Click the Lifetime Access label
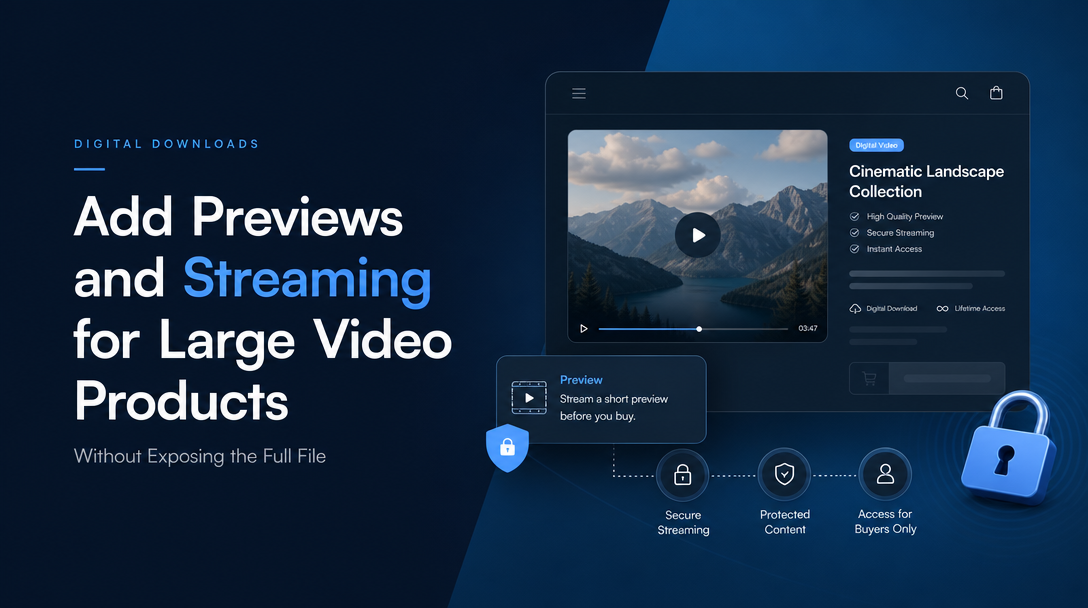 [x=980, y=309]
